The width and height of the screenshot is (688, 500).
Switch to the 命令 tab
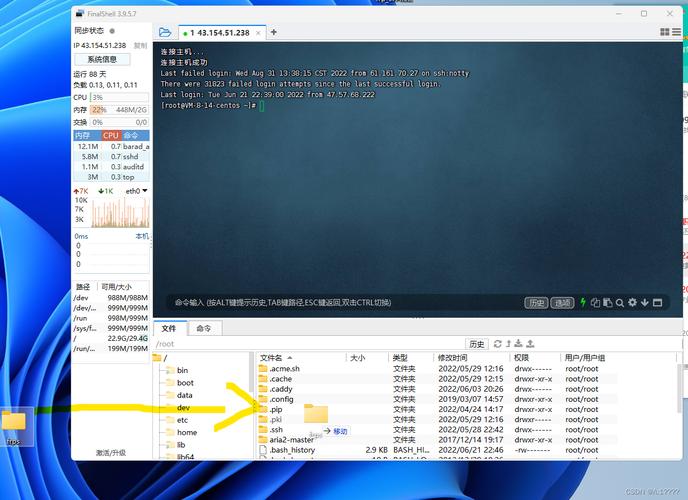tap(204, 329)
